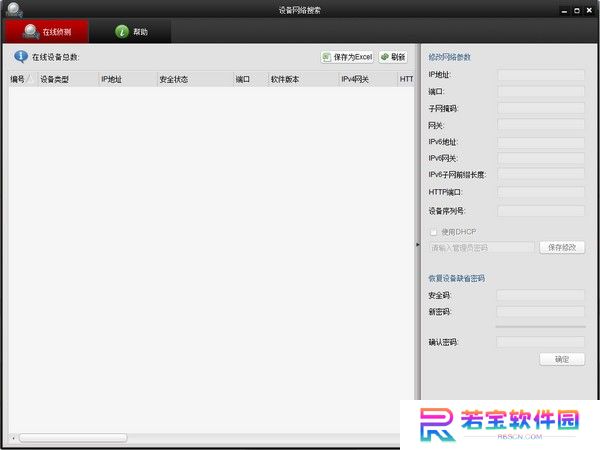Click the 保存为Excel button
This screenshot has width=600, height=450.
point(347,57)
